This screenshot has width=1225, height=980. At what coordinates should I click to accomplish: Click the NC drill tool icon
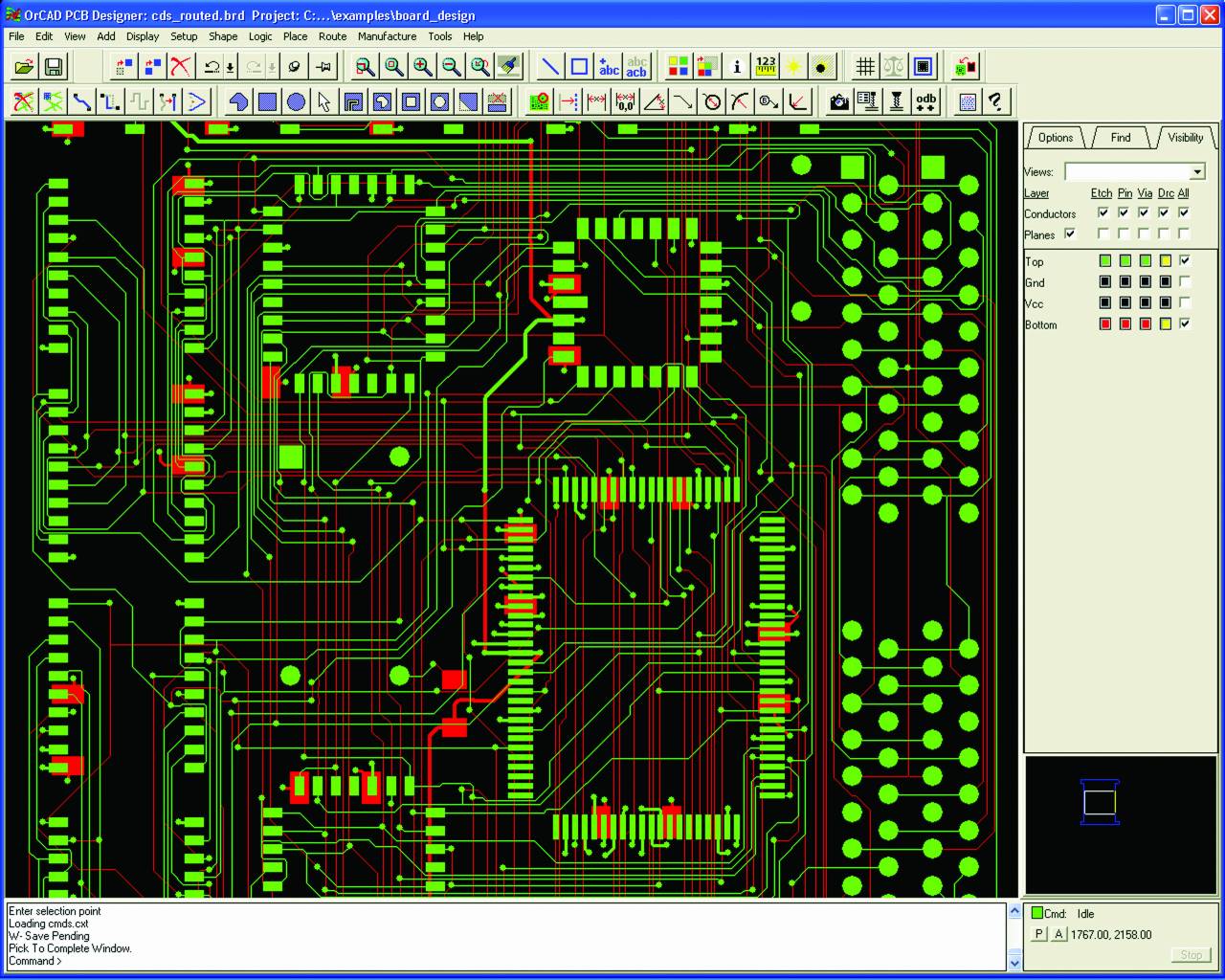click(x=897, y=100)
